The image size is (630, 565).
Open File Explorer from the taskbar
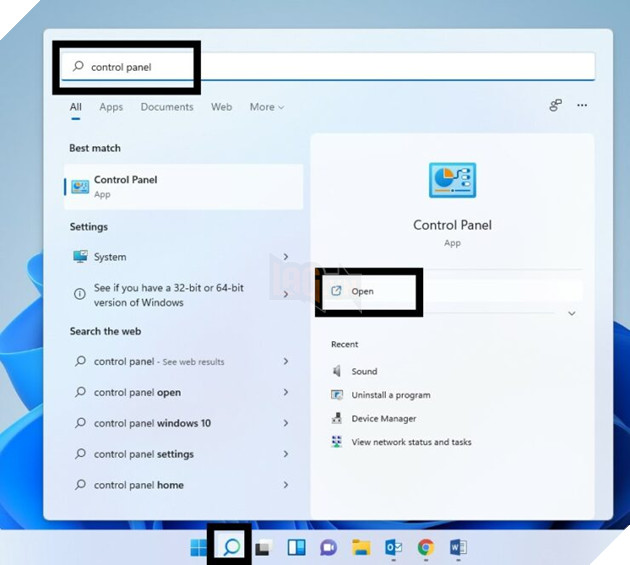point(361,547)
